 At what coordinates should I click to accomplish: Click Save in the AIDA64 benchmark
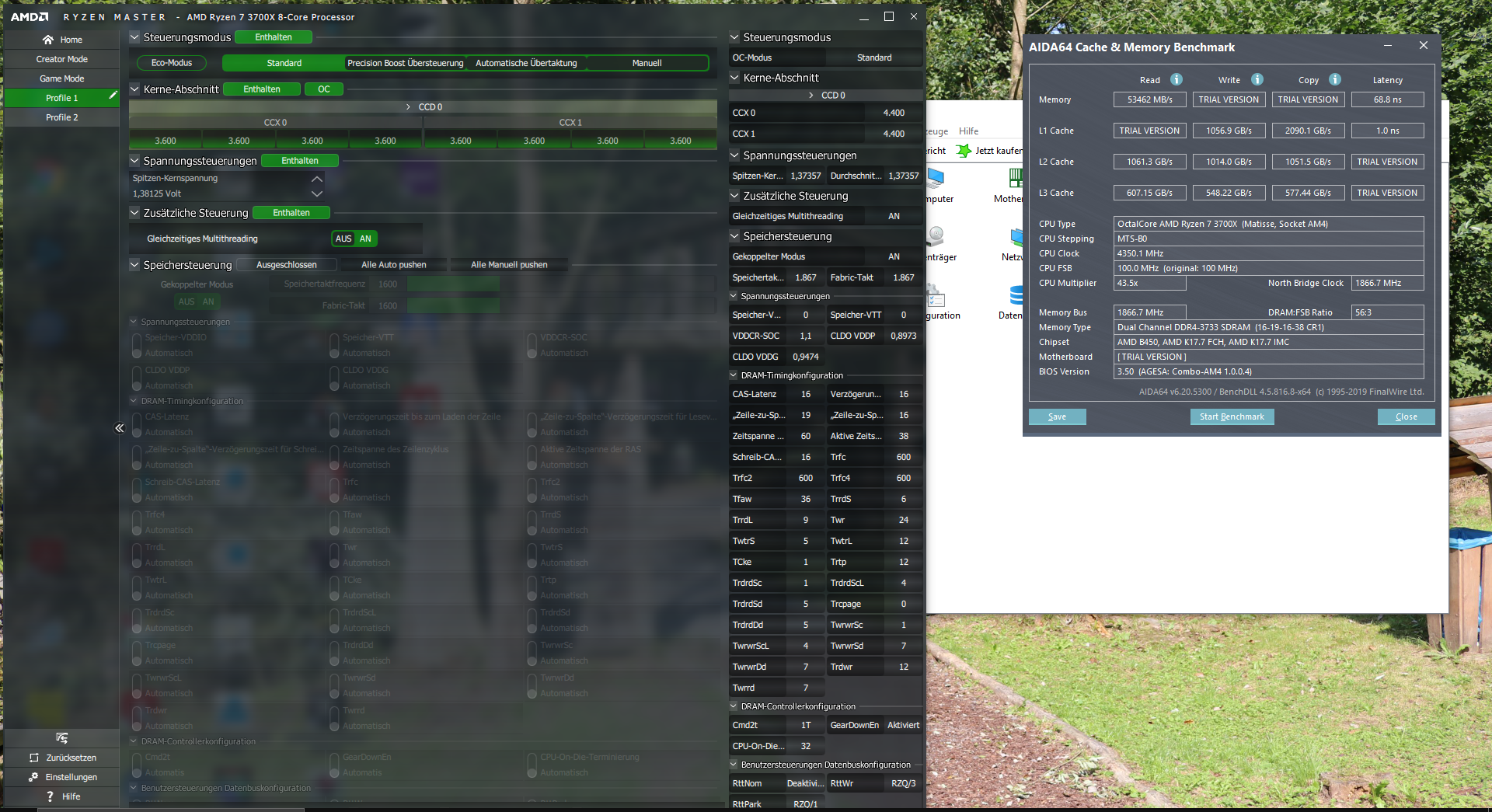pos(1057,417)
